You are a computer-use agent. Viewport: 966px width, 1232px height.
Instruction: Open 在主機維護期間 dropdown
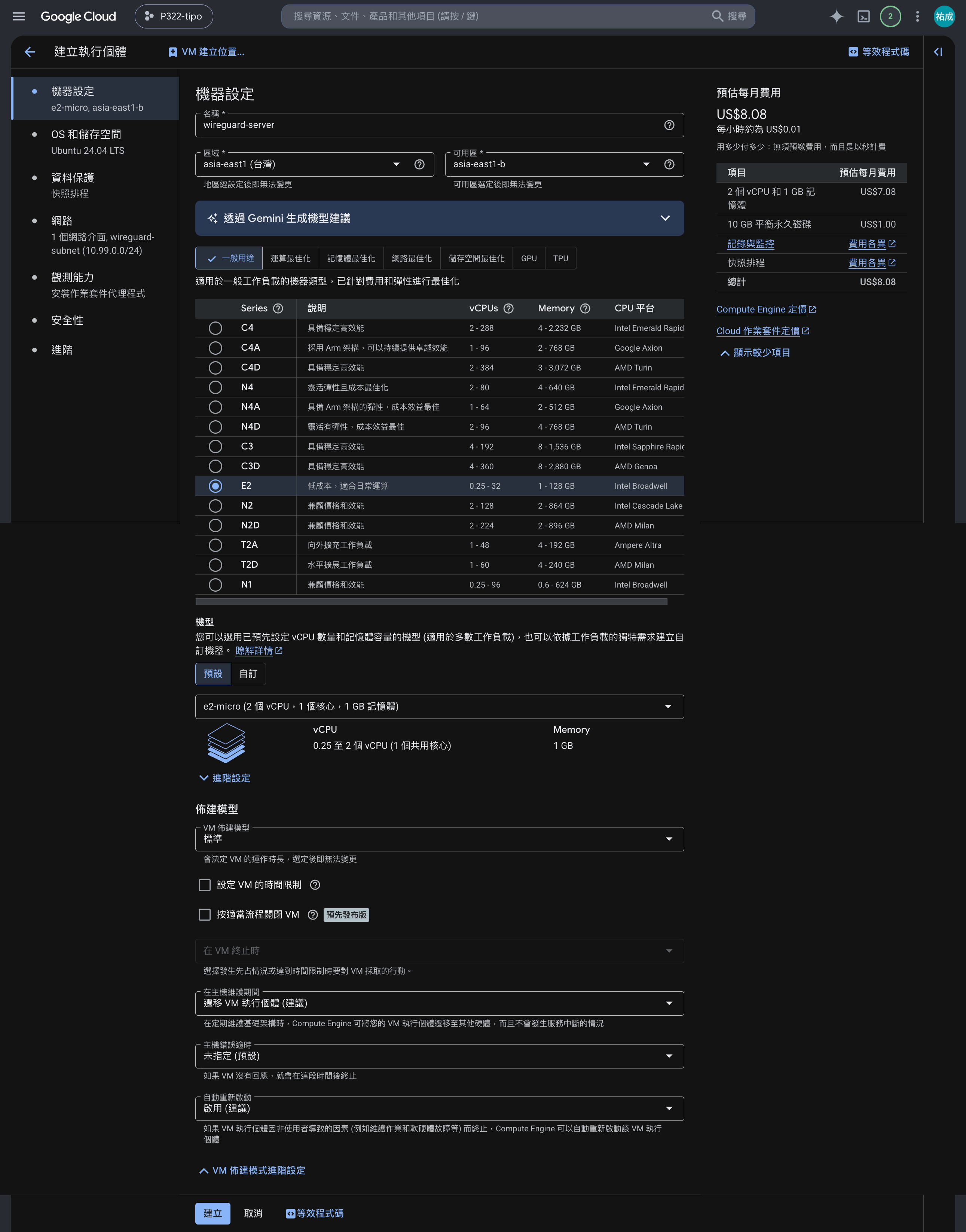440,1003
